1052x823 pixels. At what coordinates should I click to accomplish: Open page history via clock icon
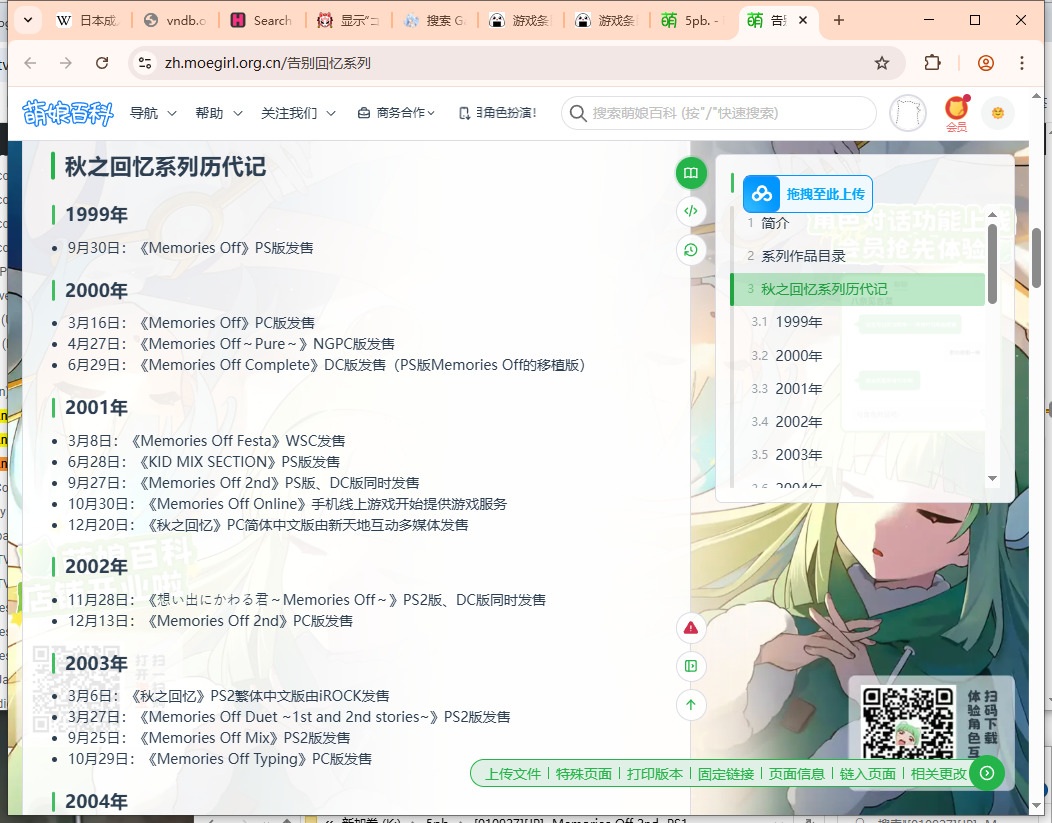coord(691,249)
